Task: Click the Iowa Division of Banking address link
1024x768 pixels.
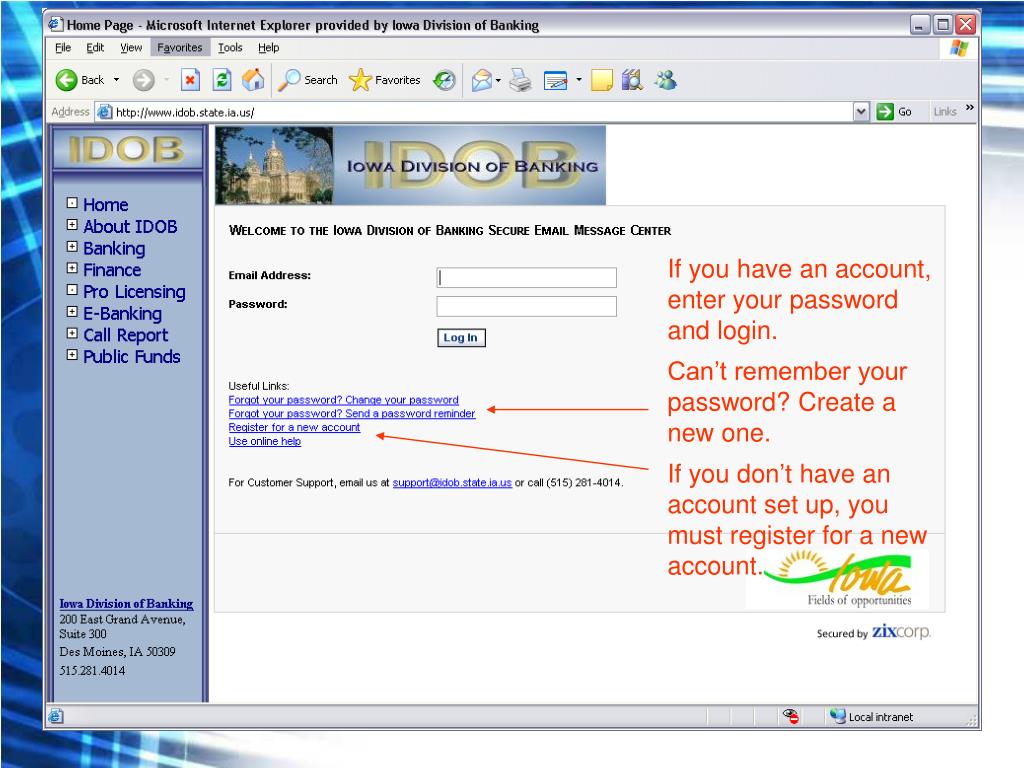Action: pyautogui.click(x=126, y=604)
